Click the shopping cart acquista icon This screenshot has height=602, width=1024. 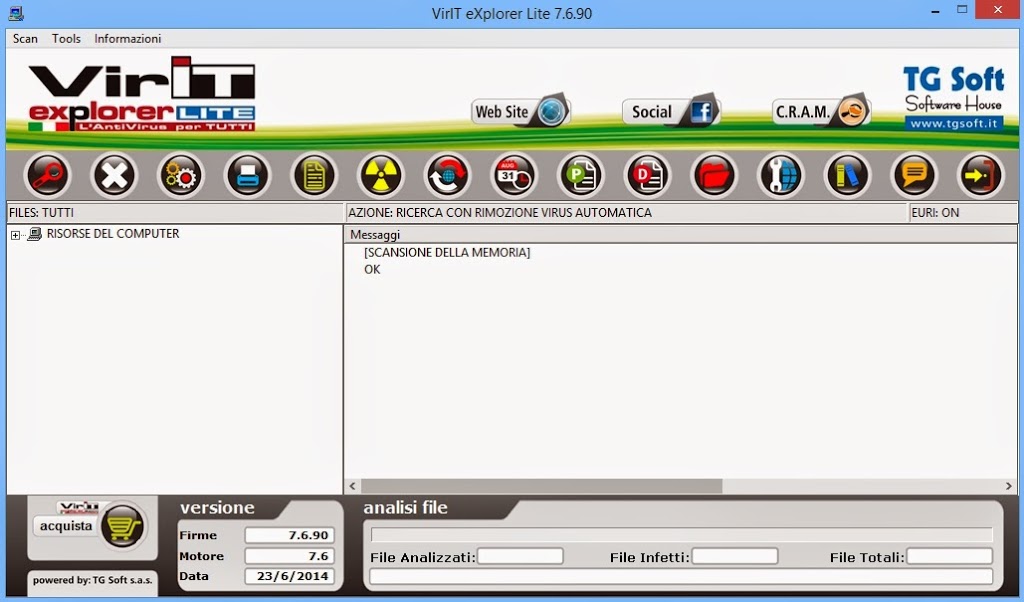[122, 526]
